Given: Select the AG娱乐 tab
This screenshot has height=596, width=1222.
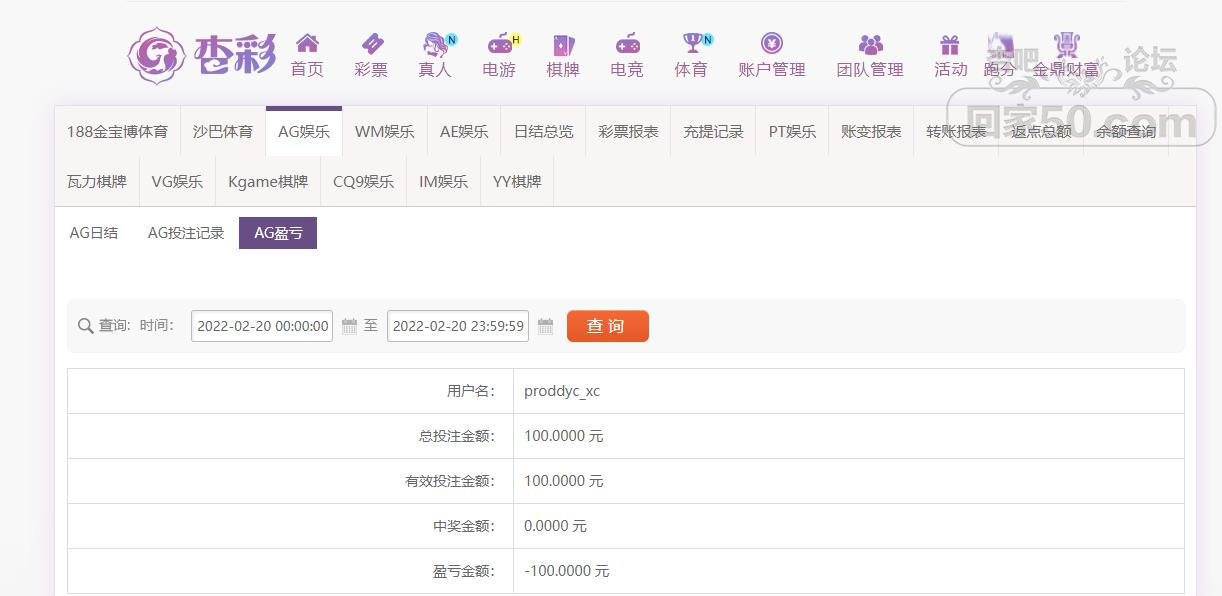Looking at the screenshot, I should click(304, 131).
